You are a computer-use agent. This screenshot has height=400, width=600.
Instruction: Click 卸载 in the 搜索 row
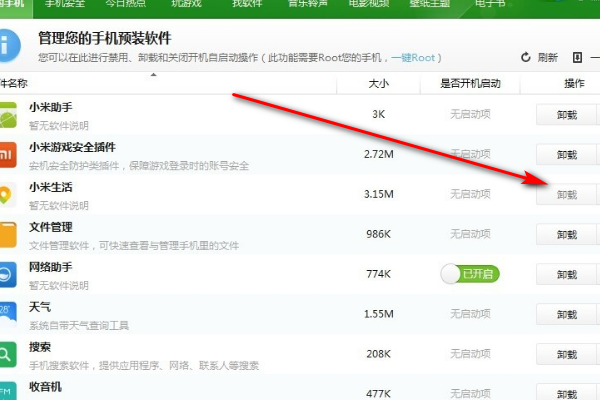click(x=567, y=354)
